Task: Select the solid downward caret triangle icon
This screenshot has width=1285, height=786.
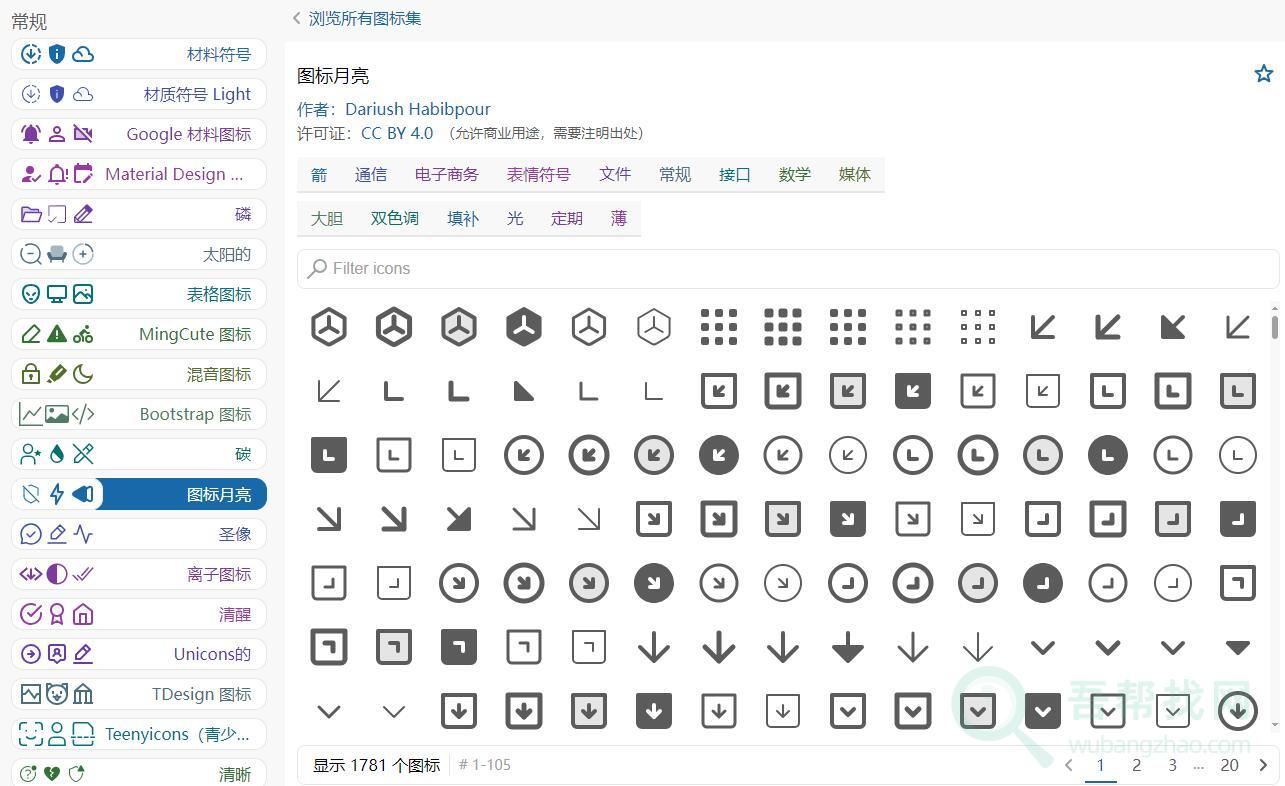Action: [1237, 647]
